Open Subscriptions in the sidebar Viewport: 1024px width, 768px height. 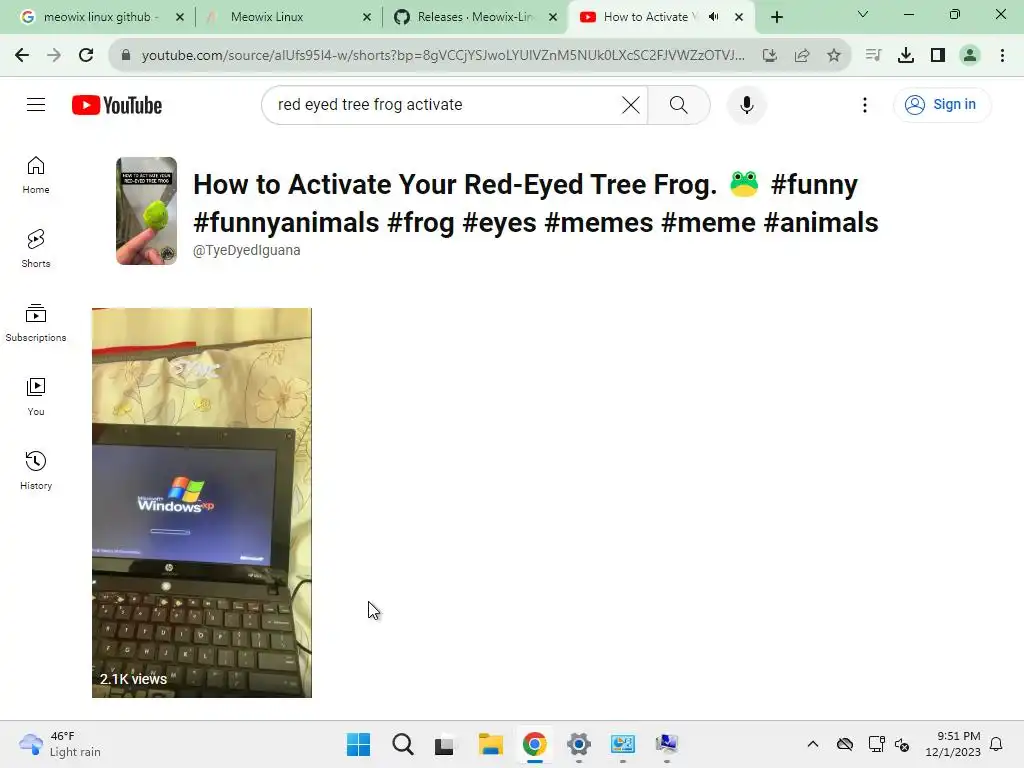(36, 323)
